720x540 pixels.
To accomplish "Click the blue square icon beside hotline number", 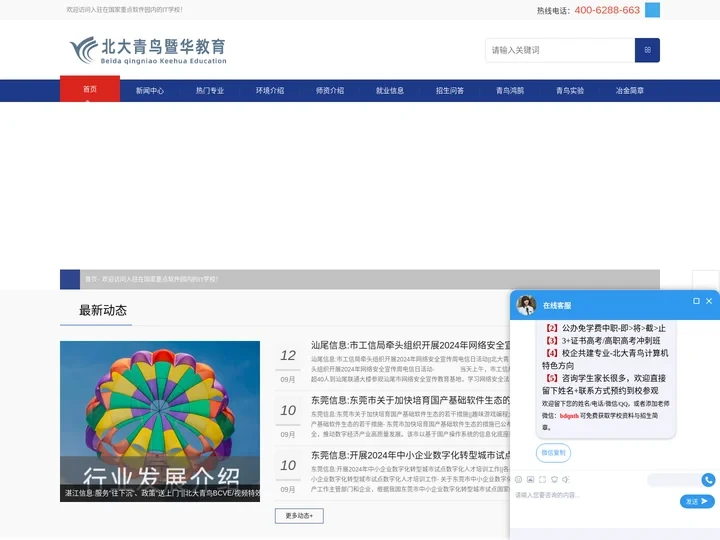I will point(652,10).
